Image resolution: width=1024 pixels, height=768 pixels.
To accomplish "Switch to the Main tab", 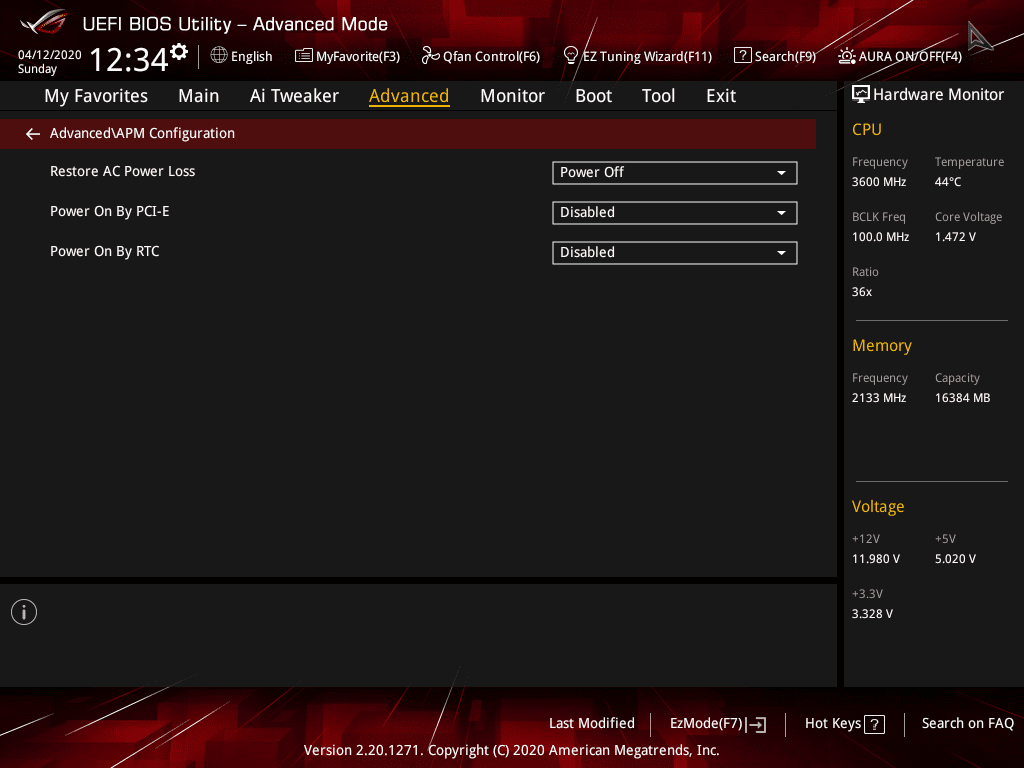I will point(199,96).
